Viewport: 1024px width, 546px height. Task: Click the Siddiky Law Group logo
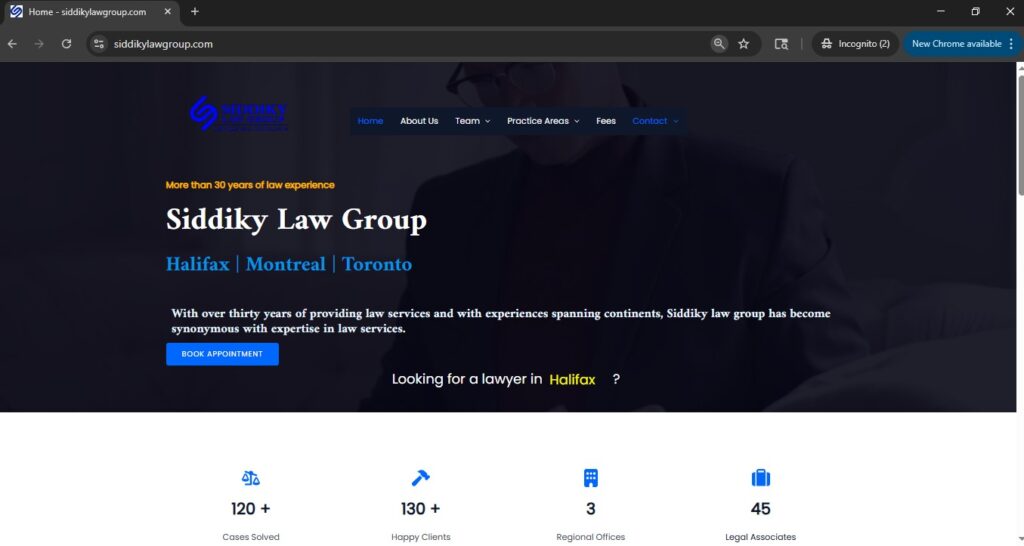tap(238, 114)
